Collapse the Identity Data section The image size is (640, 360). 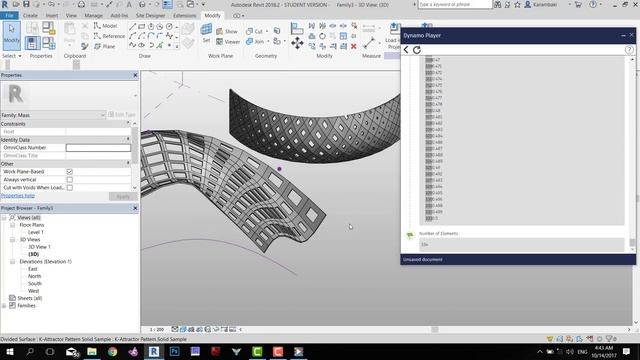point(128,140)
